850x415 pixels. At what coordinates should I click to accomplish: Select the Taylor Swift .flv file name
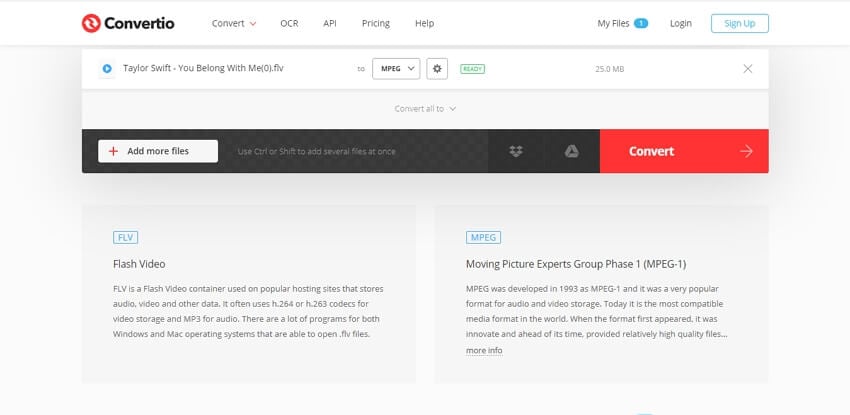coord(203,68)
